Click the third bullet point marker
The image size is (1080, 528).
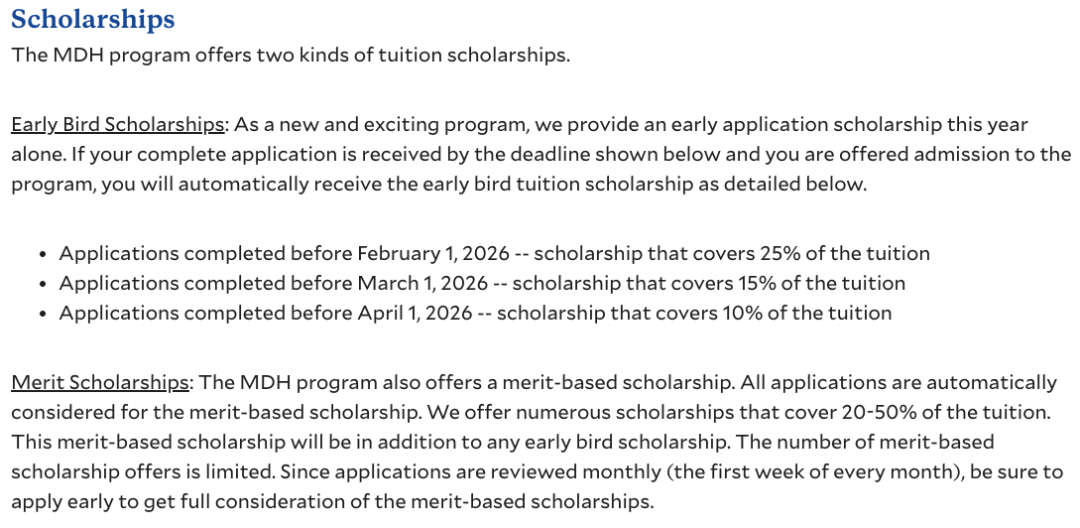(x=40, y=314)
